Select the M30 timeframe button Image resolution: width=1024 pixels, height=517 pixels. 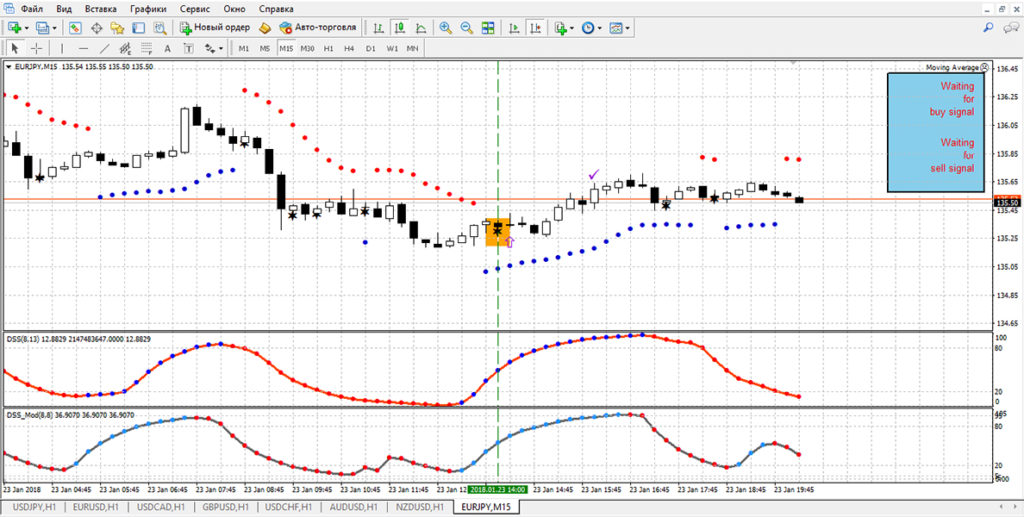coord(307,48)
